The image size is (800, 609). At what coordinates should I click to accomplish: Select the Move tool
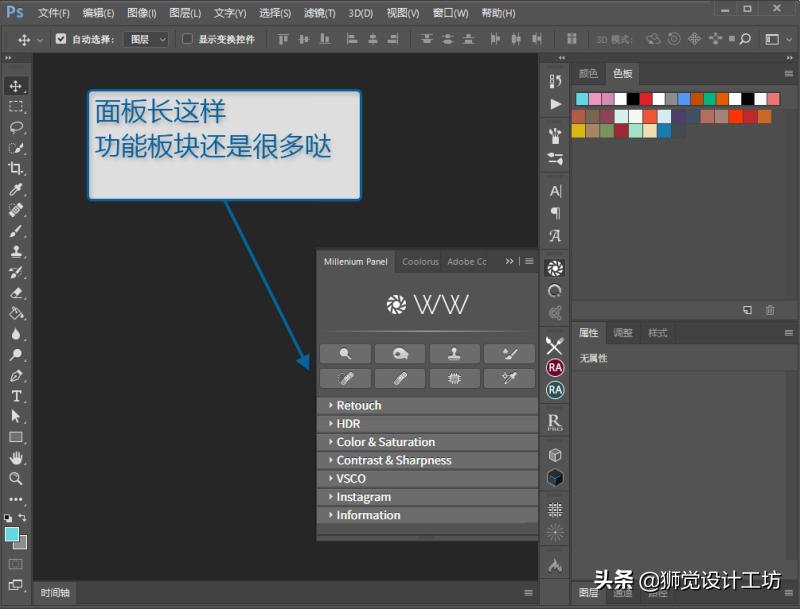click(16, 86)
